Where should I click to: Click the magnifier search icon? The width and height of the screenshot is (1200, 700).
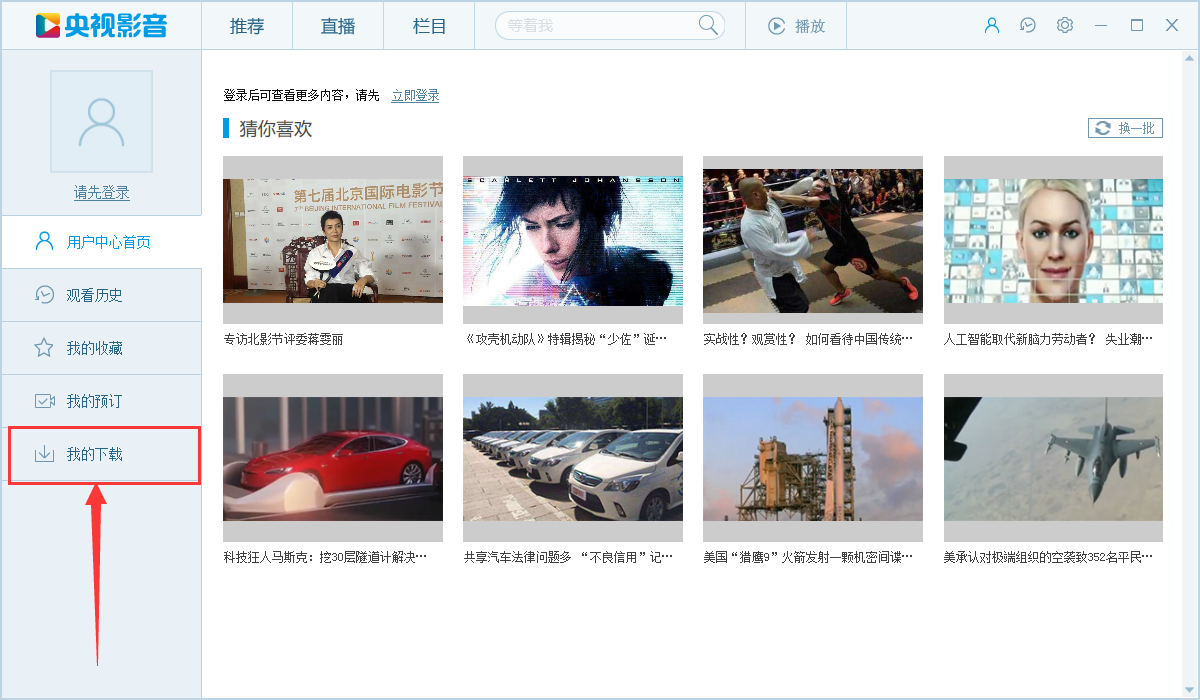click(x=708, y=25)
